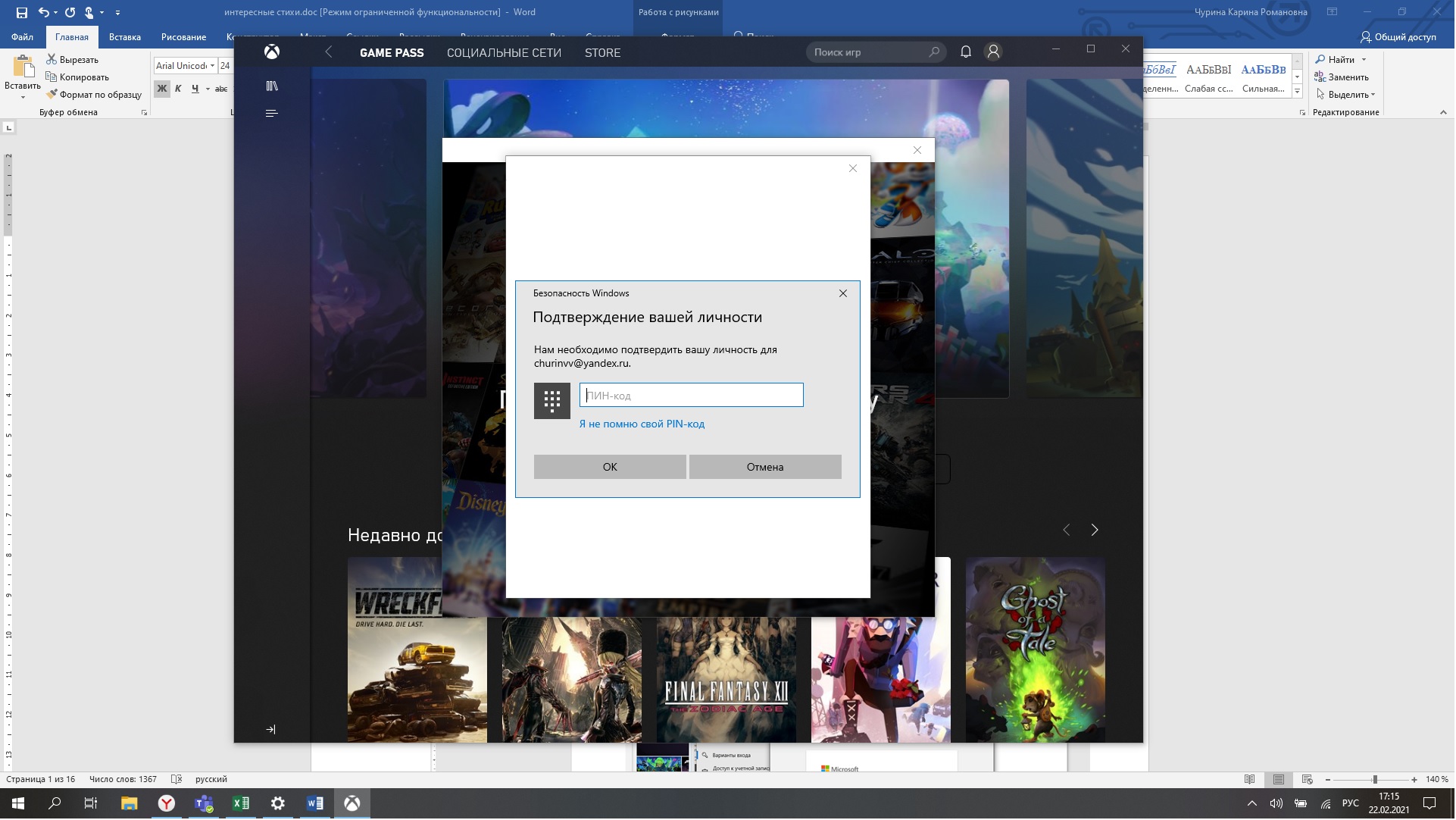
Task: Click Replace (Заменить) in Word
Action: pyautogui.click(x=1342, y=77)
